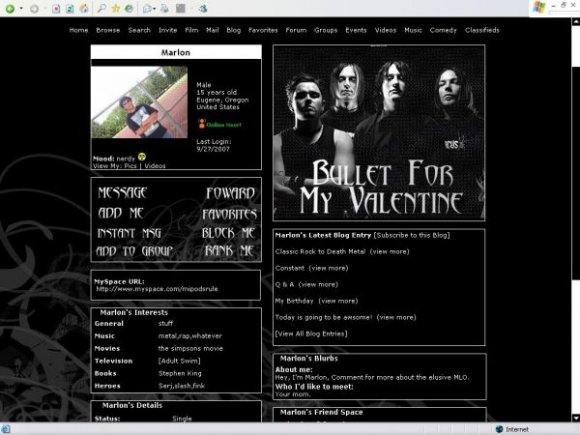
Task: Refresh the page using the Refresh icon
Action: click(x=70, y=9)
